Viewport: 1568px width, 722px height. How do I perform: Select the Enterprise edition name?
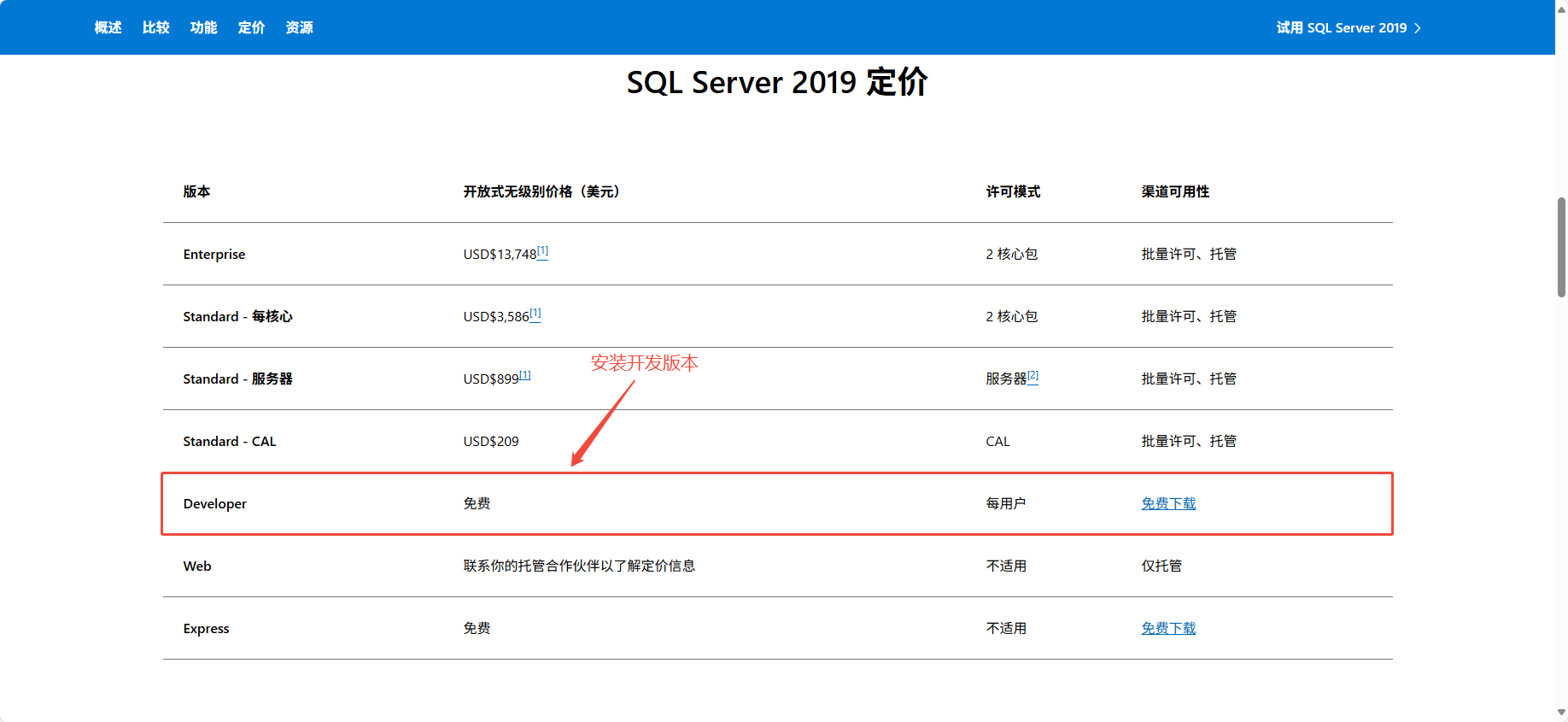pos(214,254)
